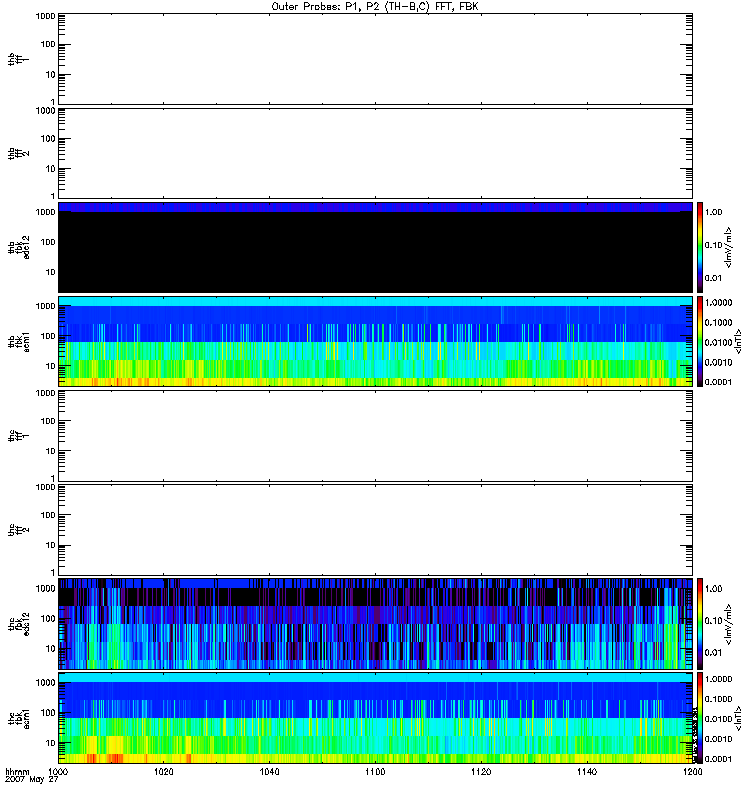Click the empty thc fff 1 spectrogram panel
This screenshot has width=750, height=800.
(x=375, y=436)
